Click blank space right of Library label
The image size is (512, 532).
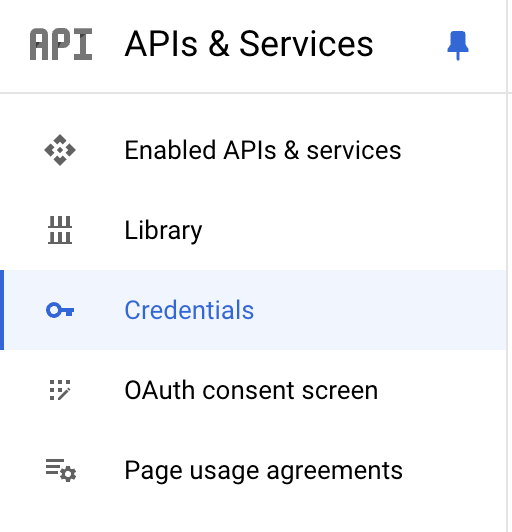(x=353, y=230)
